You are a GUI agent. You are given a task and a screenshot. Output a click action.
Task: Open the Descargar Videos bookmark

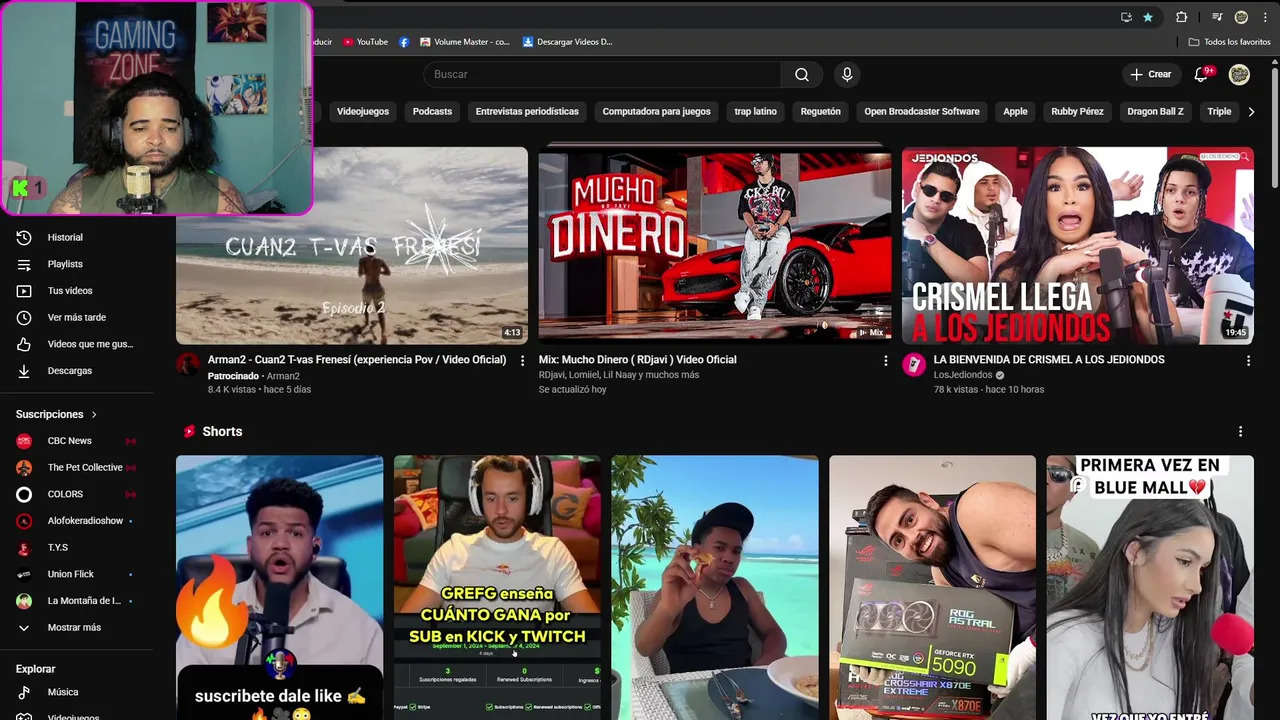coord(567,42)
